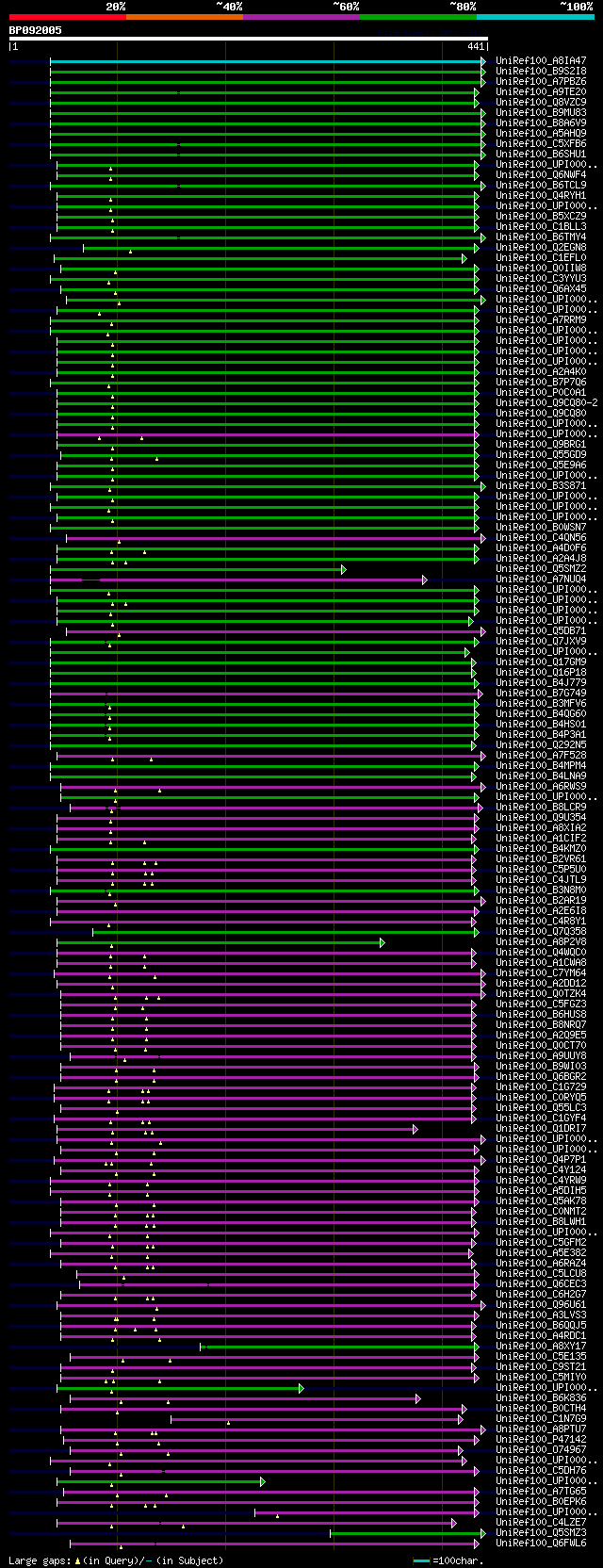Click the short green alignment bar for Q5SMZ2
Screen dimensions: 603x1568
point(197,569)
